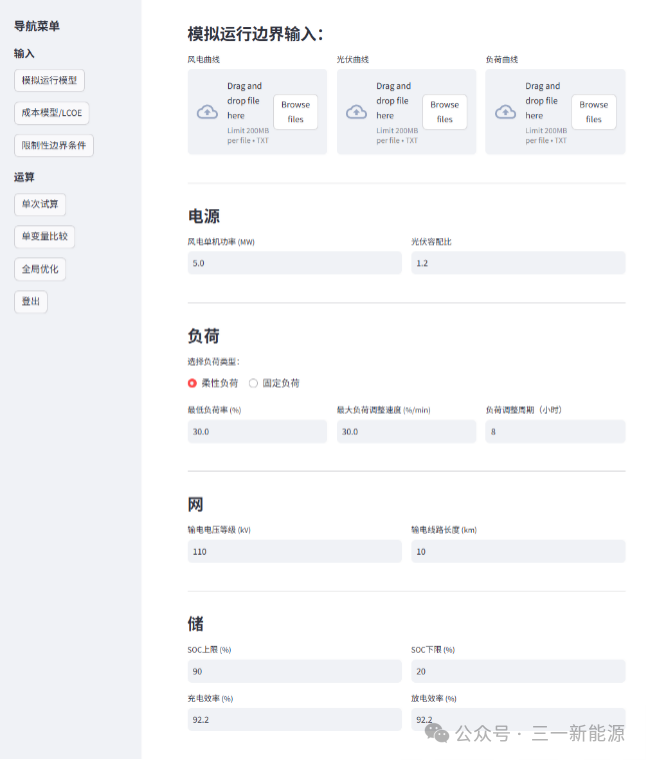The image size is (646, 760).
Task: Click the 输电电压等级 (kV) input field
Action: click(x=295, y=552)
